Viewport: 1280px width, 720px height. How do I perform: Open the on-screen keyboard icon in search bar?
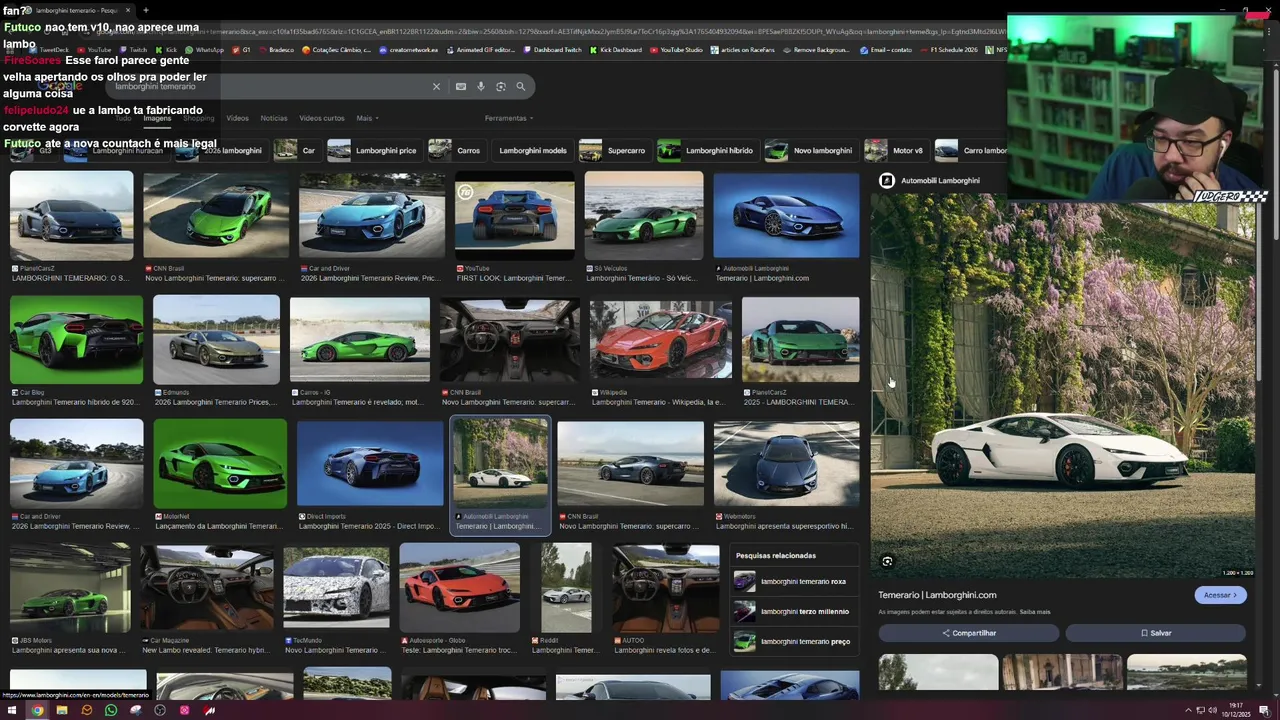click(461, 87)
